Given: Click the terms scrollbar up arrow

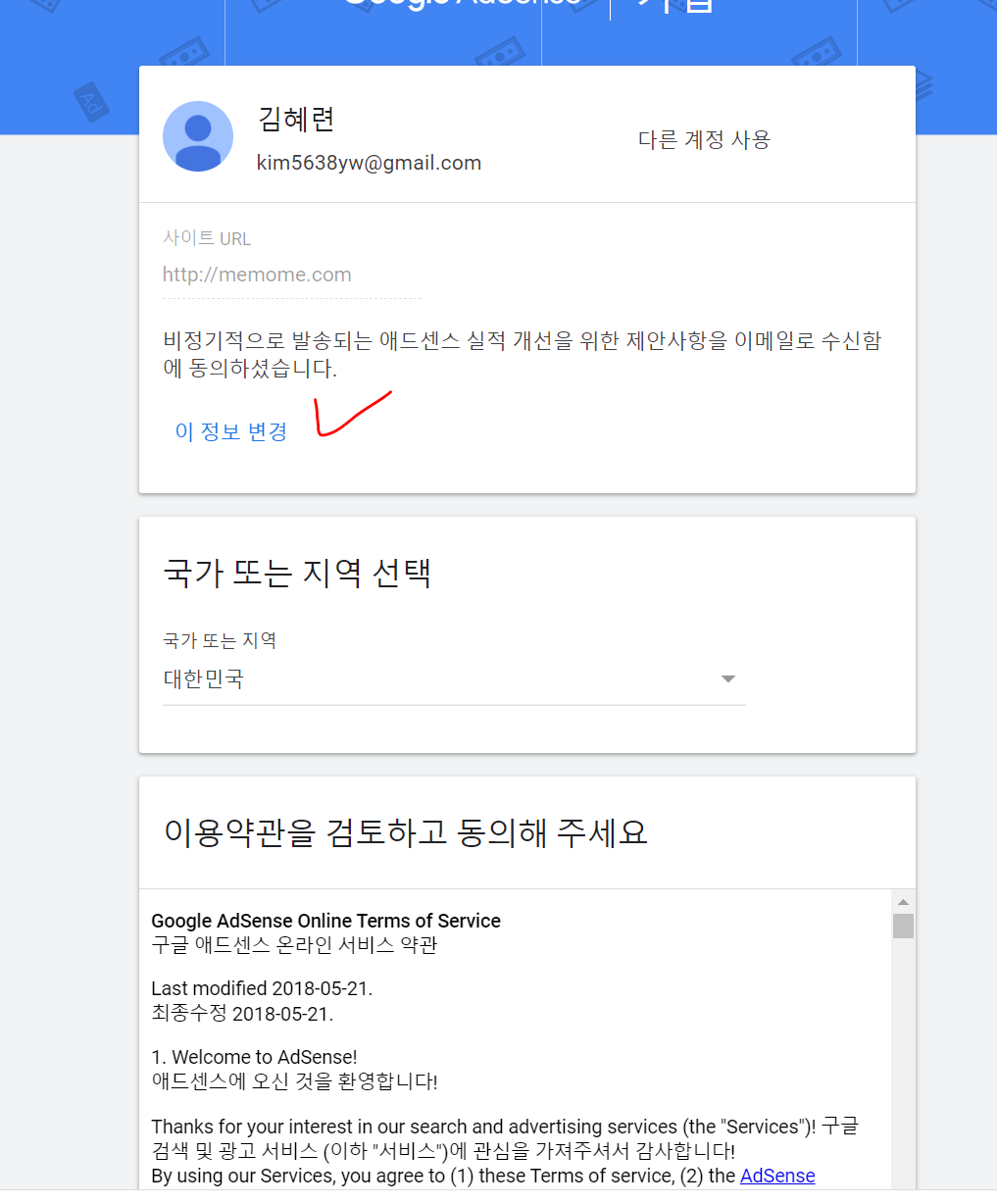Looking at the screenshot, I should 903,902.
